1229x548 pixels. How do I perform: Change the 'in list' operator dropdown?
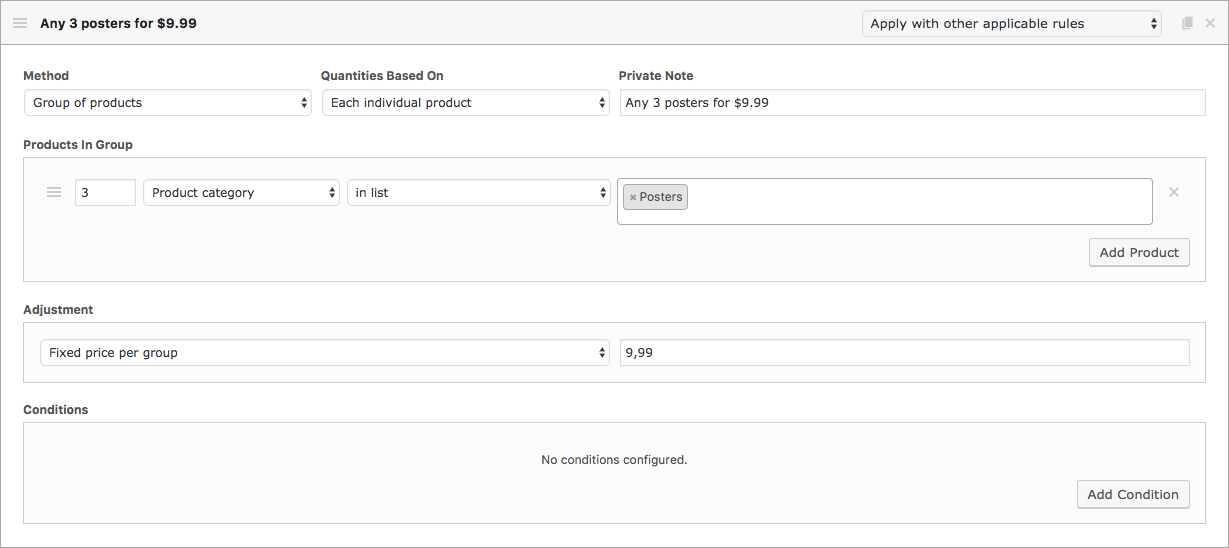tap(478, 192)
